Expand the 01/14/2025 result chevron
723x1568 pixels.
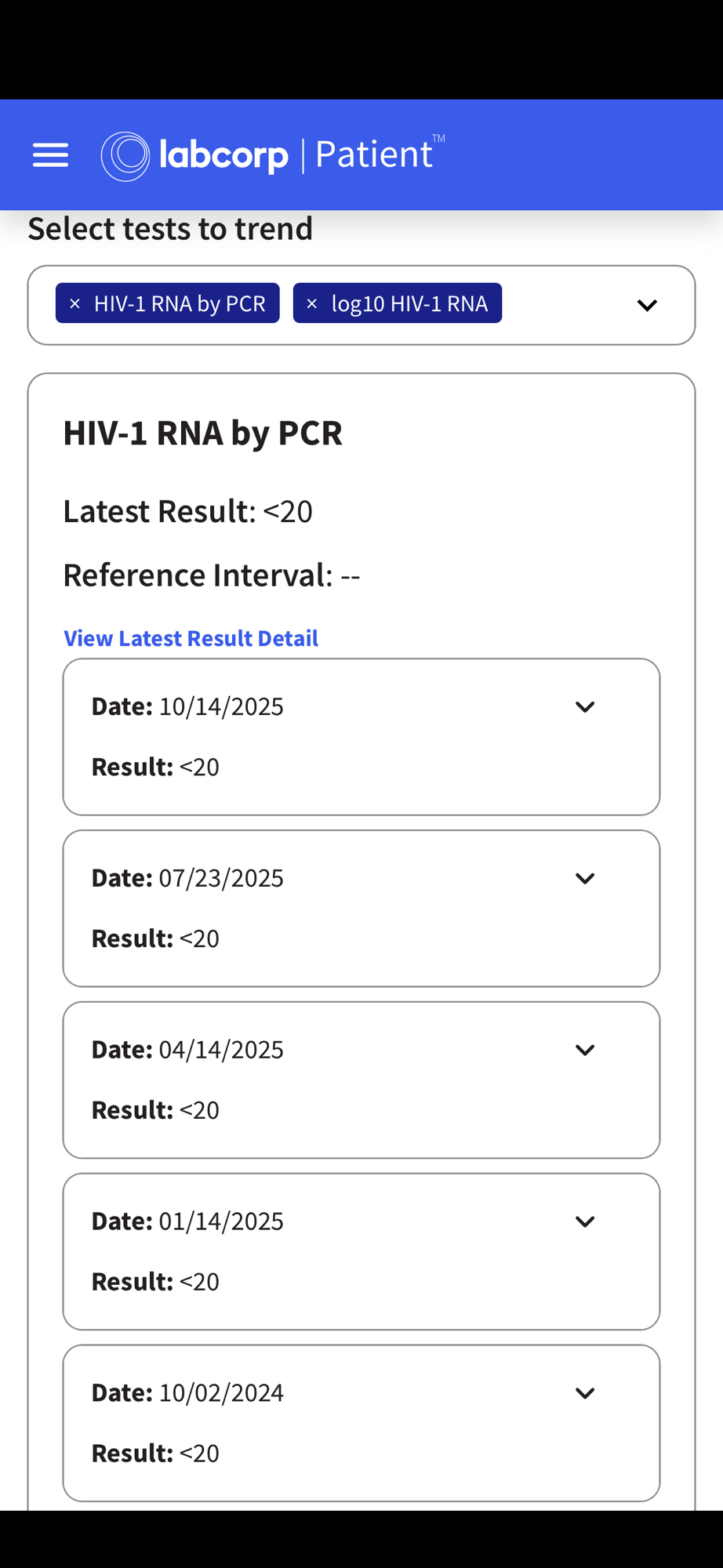pyautogui.click(x=585, y=1222)
